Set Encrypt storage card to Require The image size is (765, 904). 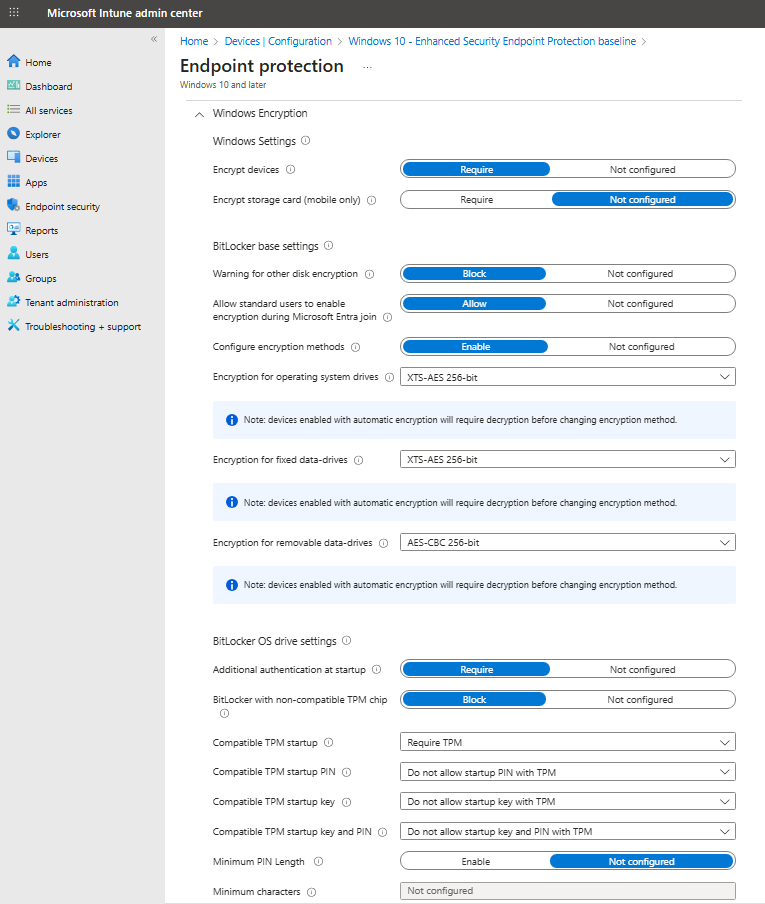(x=476, y=199)
